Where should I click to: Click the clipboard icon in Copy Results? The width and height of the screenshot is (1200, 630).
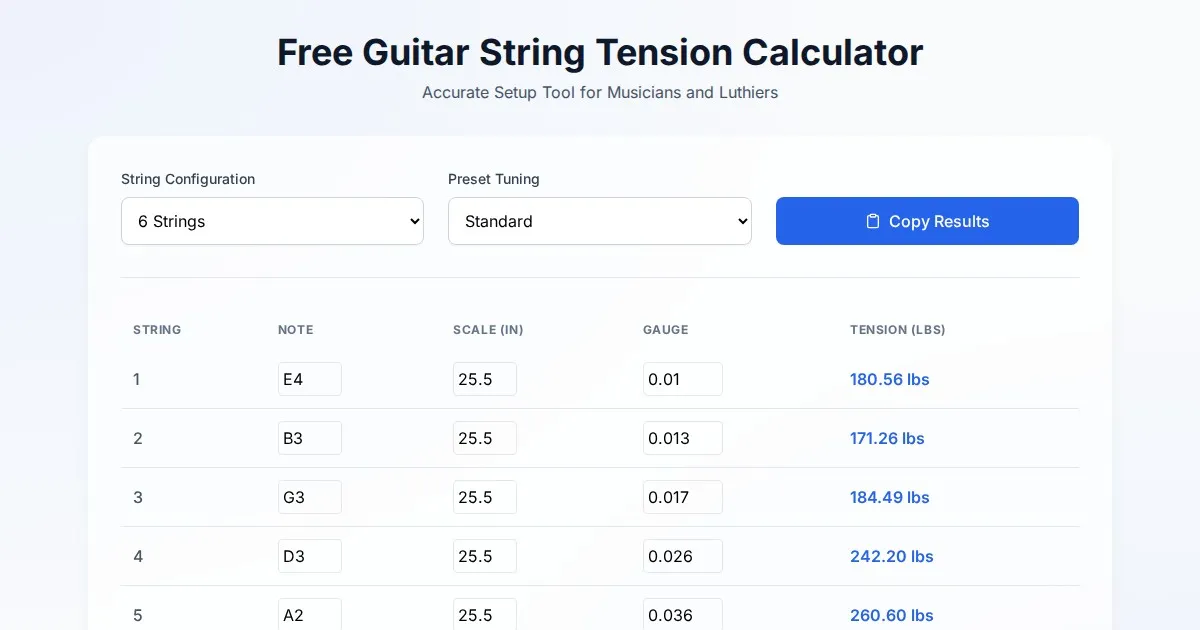tap(873, 221)
